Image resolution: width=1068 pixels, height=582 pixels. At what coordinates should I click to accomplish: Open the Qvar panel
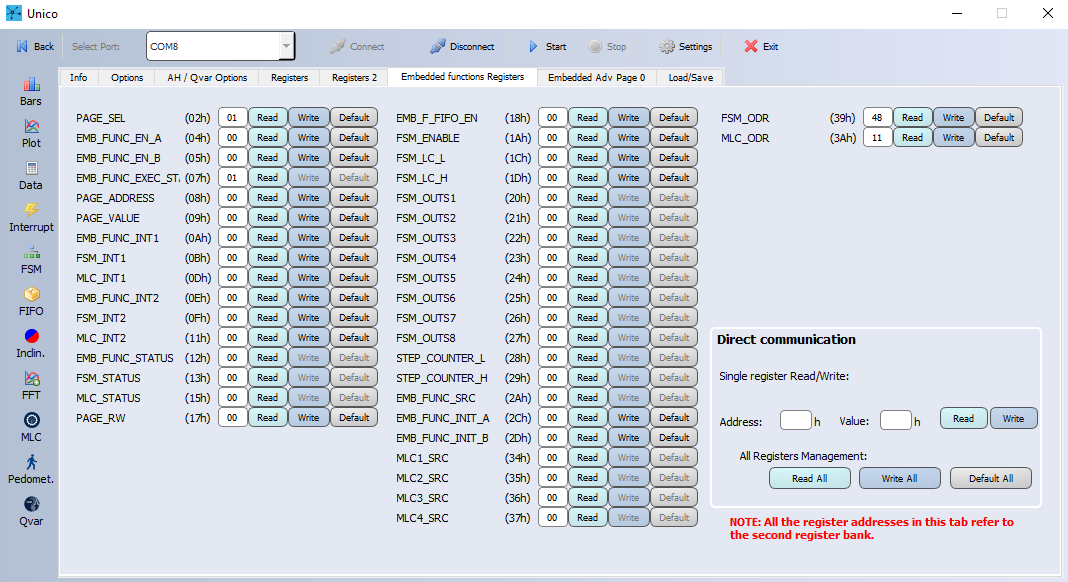(31, 510)
